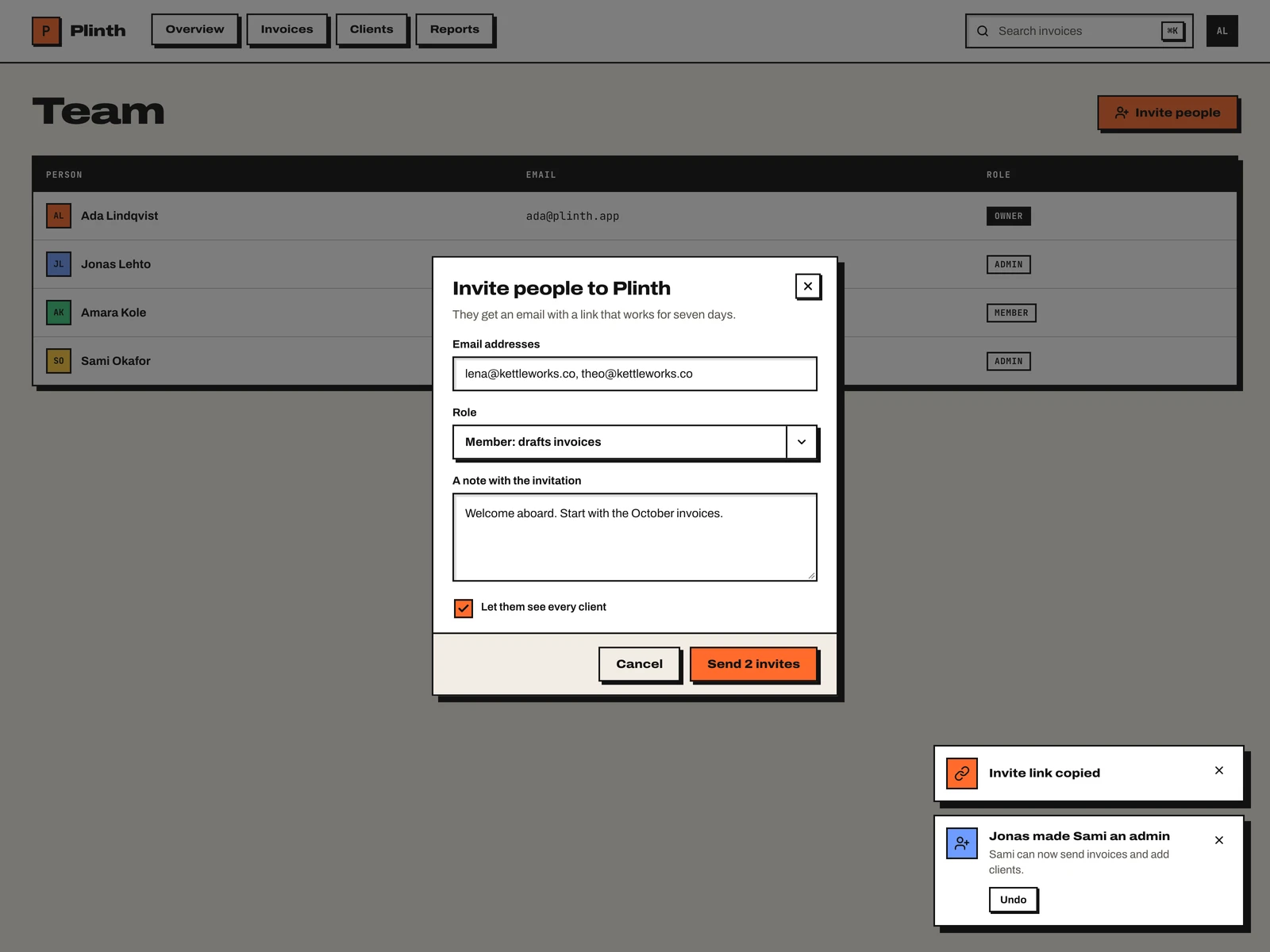Click Jonas Lehto's ADMIN badge
The height and width of the screenshot is (952, 1270).
1009,264
